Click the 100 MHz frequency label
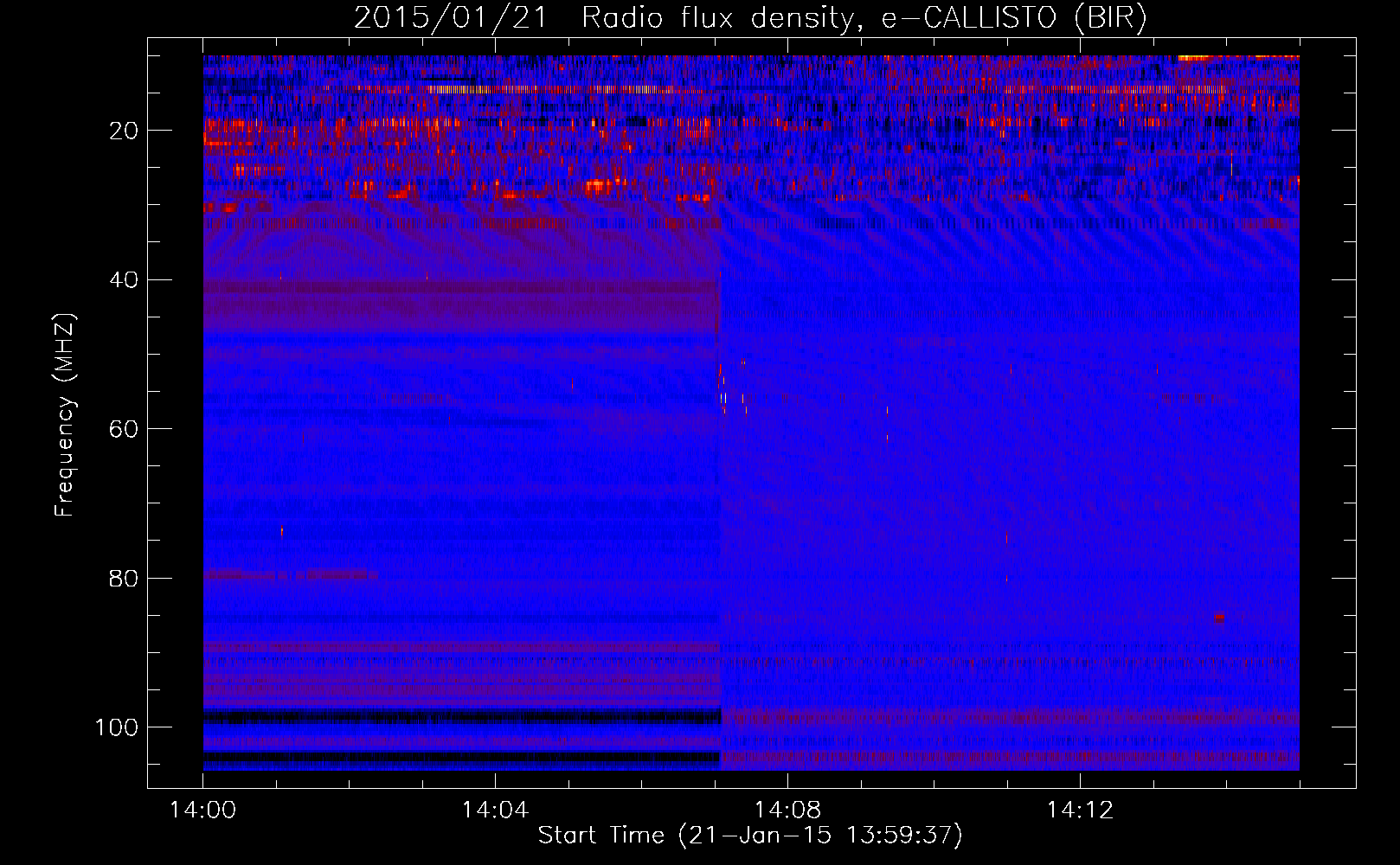The height and width of the screenshot is (865, 1400). pyautogui.click(x=117, y=727)
